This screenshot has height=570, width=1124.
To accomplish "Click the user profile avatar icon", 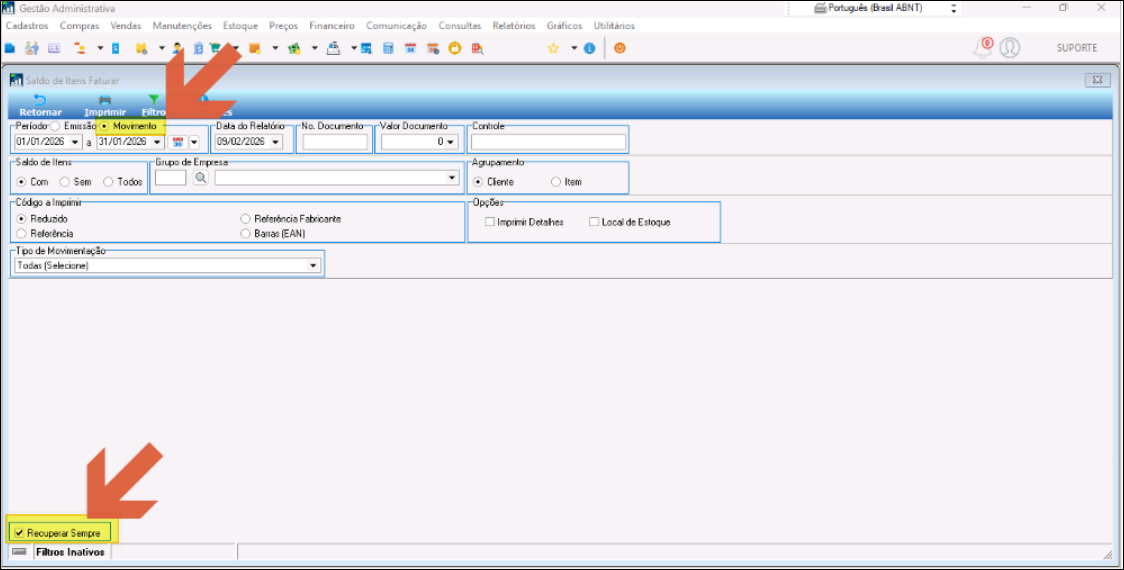I will coord(1010,48).
